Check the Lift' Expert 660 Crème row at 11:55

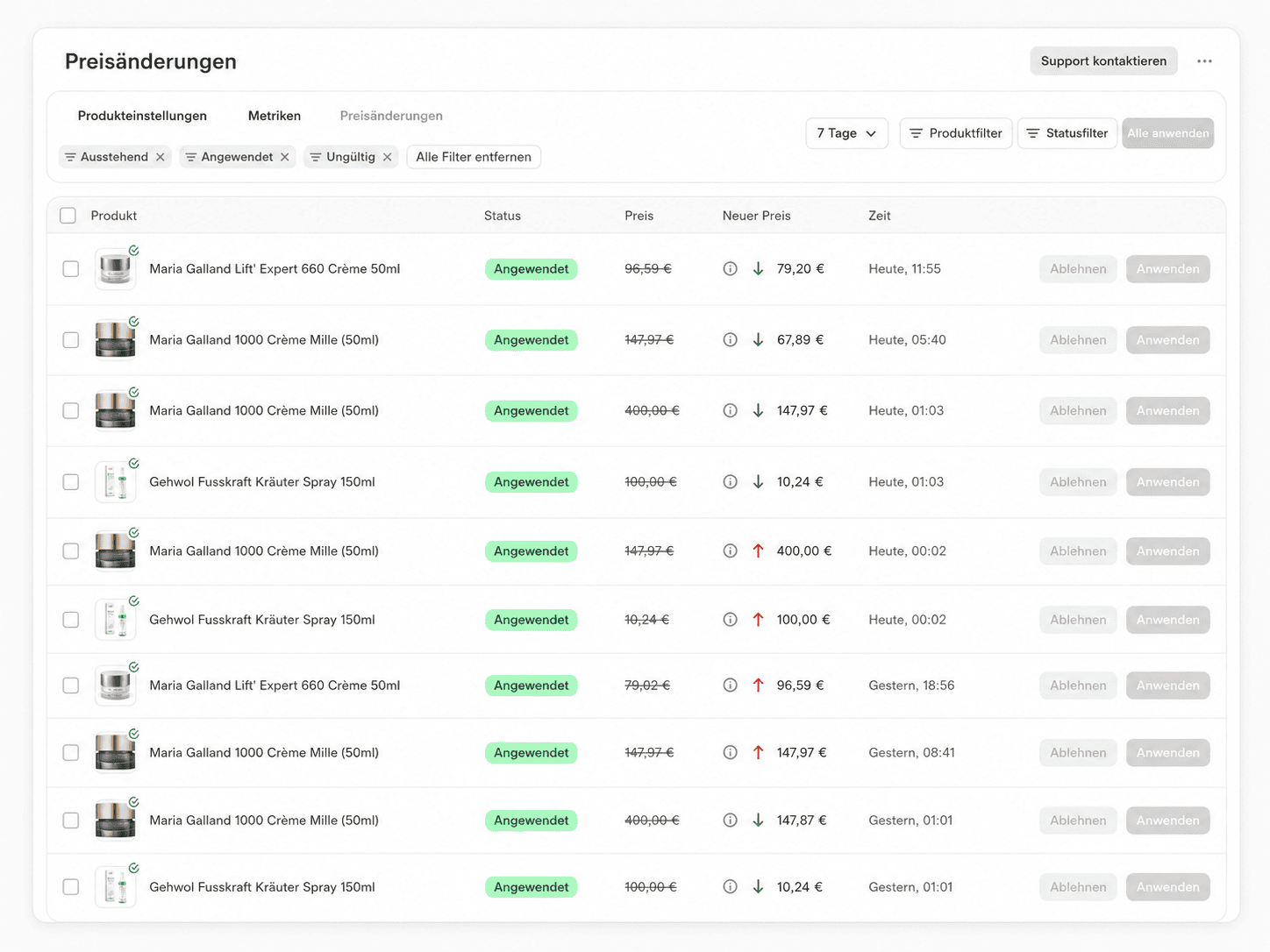tap(71, 269)
